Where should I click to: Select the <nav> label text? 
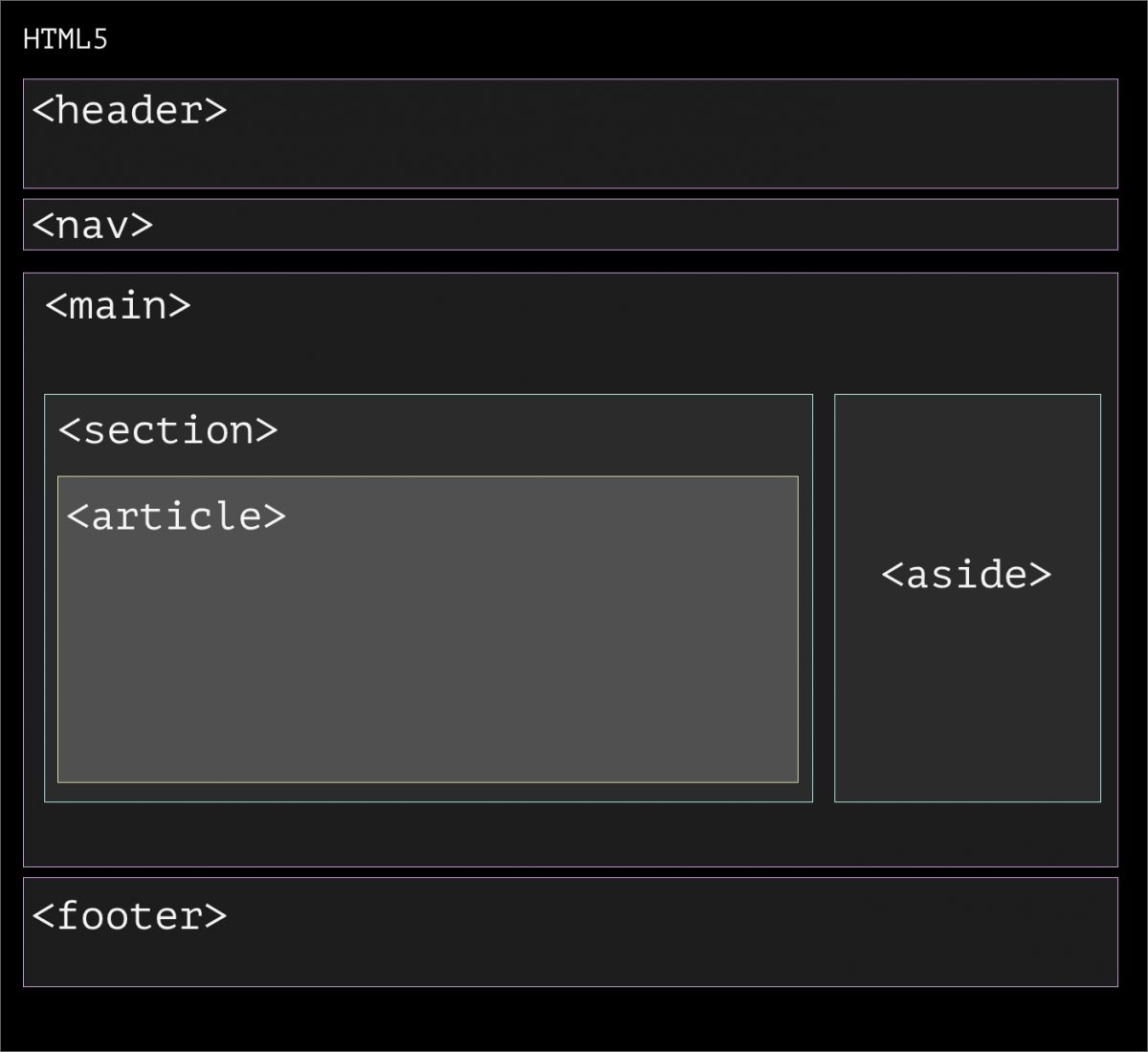[92, 226]
